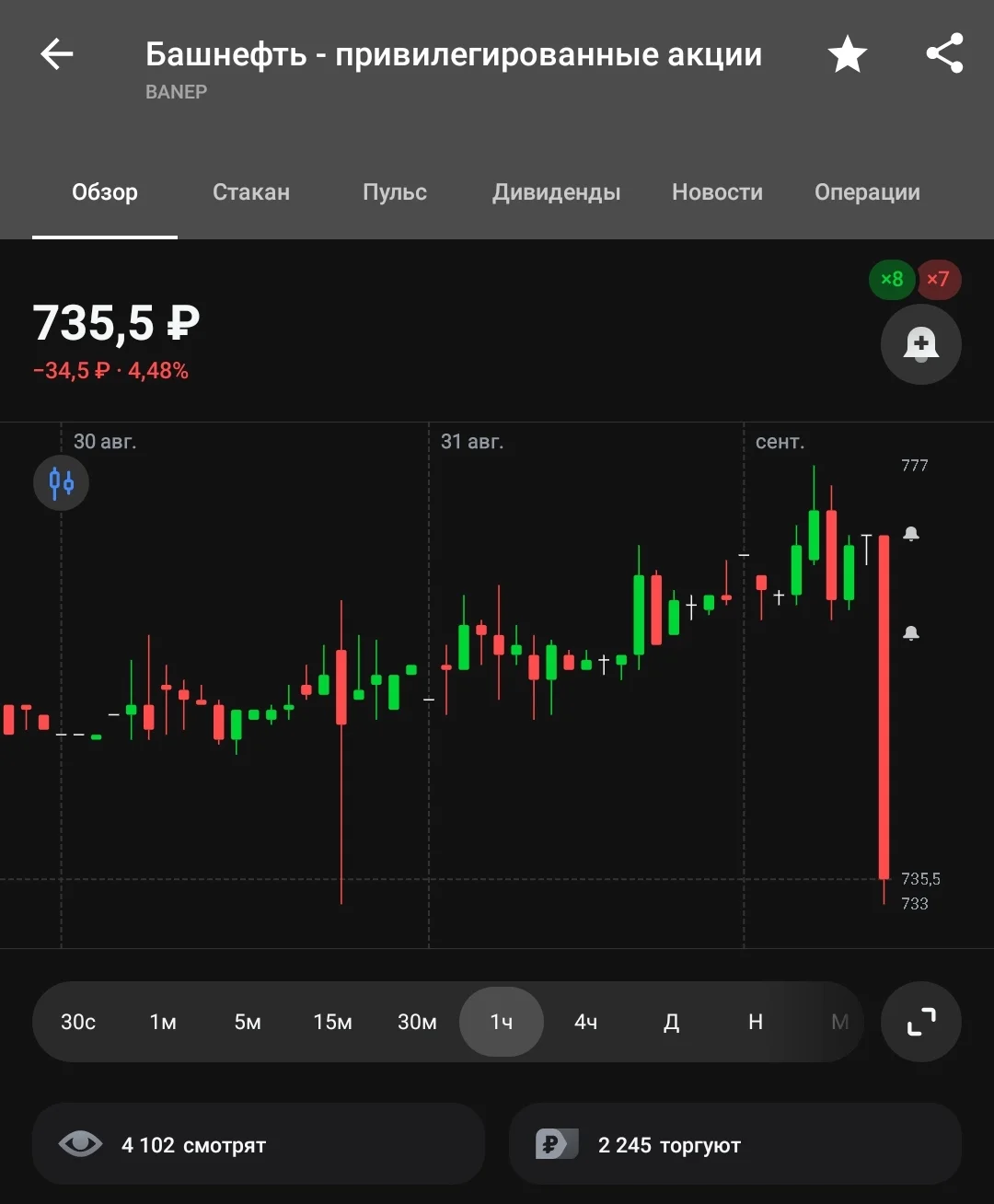The width and height of the screenshot is (994, 1204).
Task: Select the 5м timeframe
Action: pos(248,1022)
